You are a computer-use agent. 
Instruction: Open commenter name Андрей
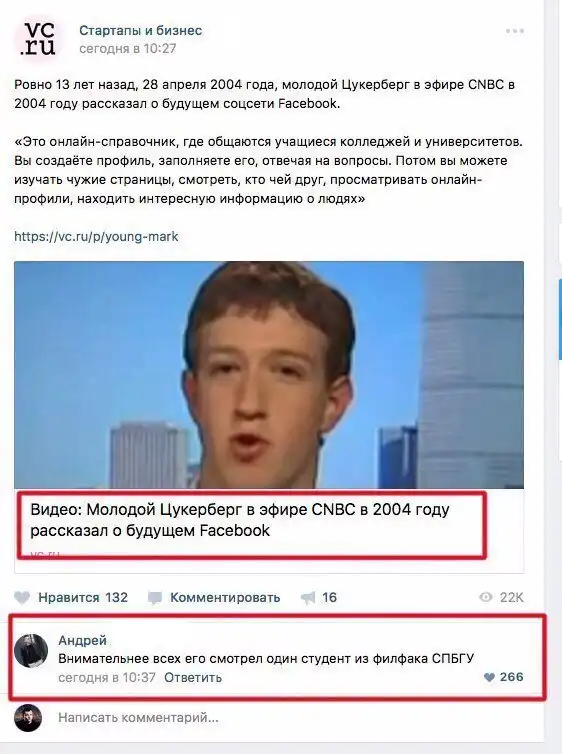point(82,641)
